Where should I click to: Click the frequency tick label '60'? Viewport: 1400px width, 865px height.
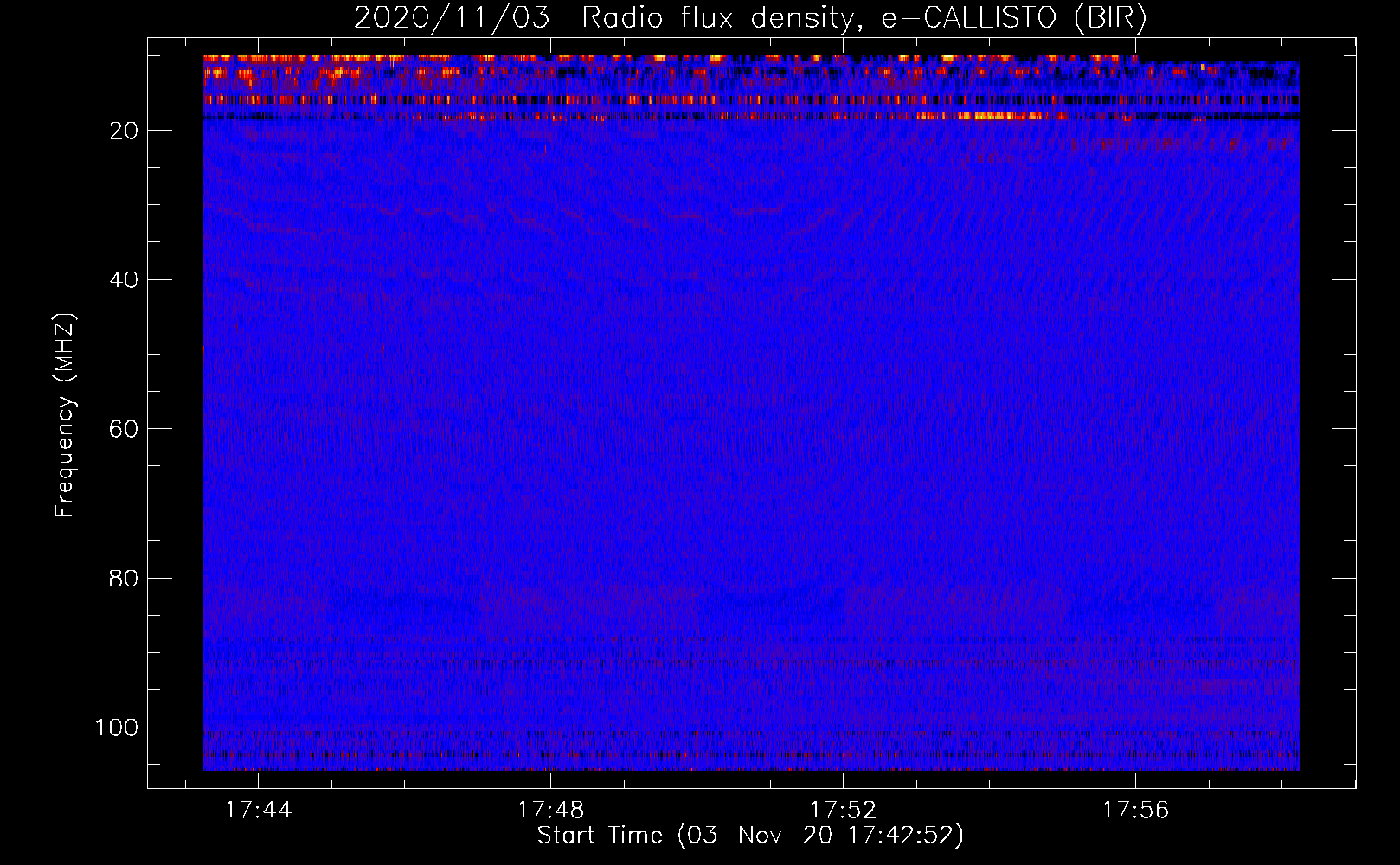tap(124, 429)
